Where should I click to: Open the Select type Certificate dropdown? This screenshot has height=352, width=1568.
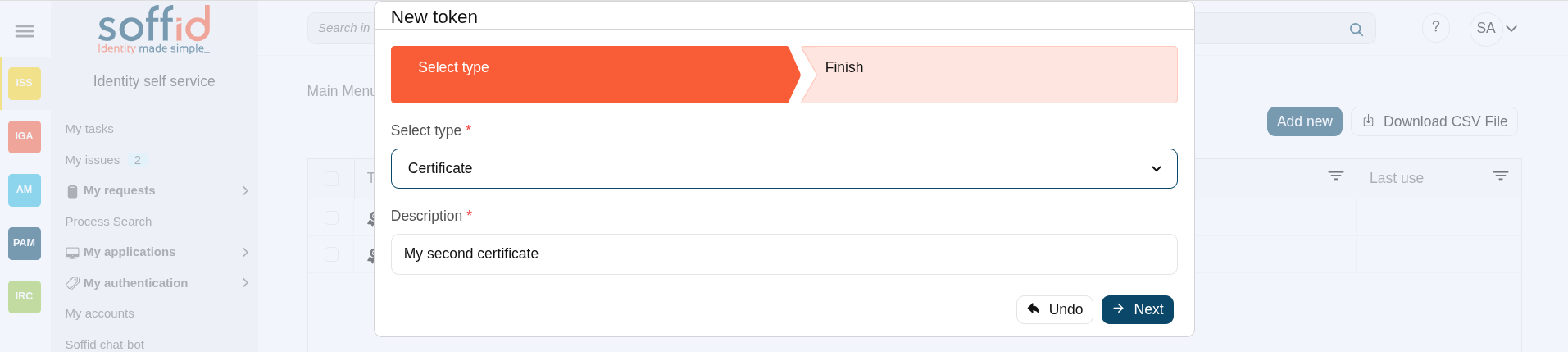pos(784,169)
